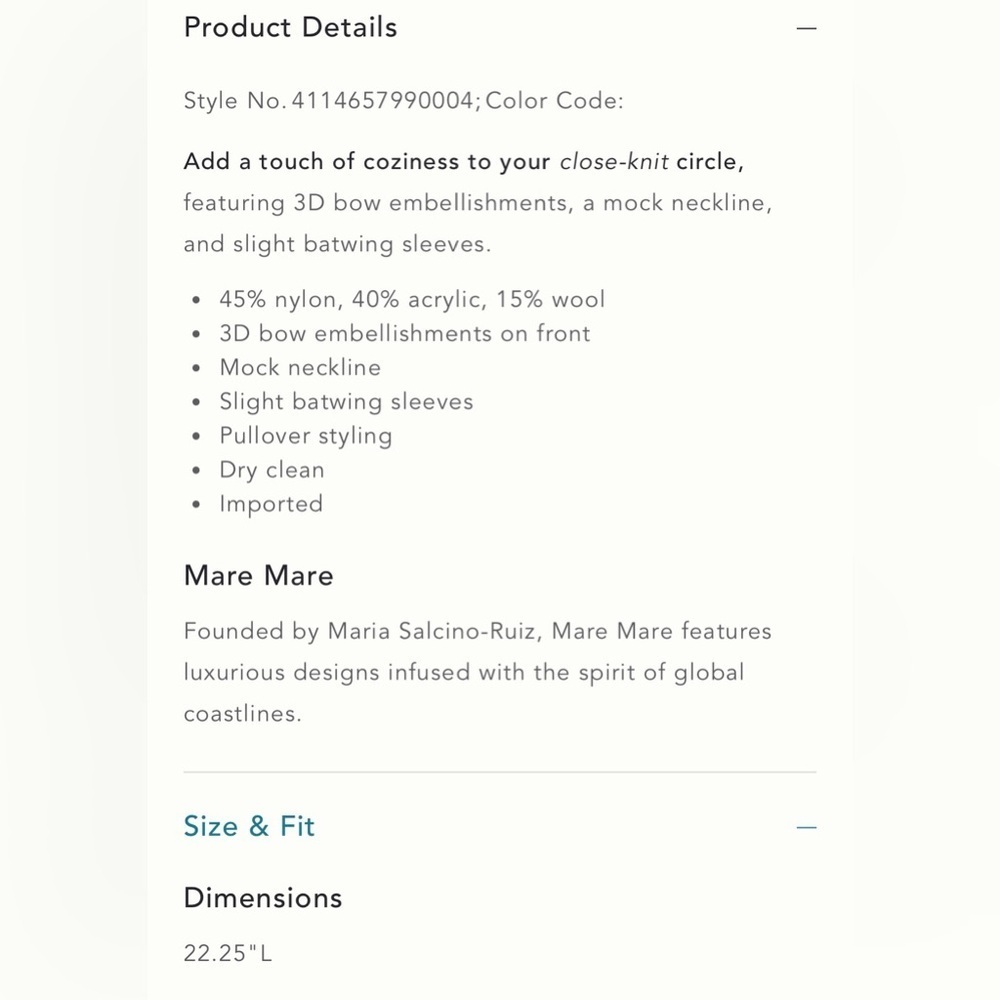Select the Style No. 4114657990004 text
The image size is (1000, 1000).
(x=328, y=101)
